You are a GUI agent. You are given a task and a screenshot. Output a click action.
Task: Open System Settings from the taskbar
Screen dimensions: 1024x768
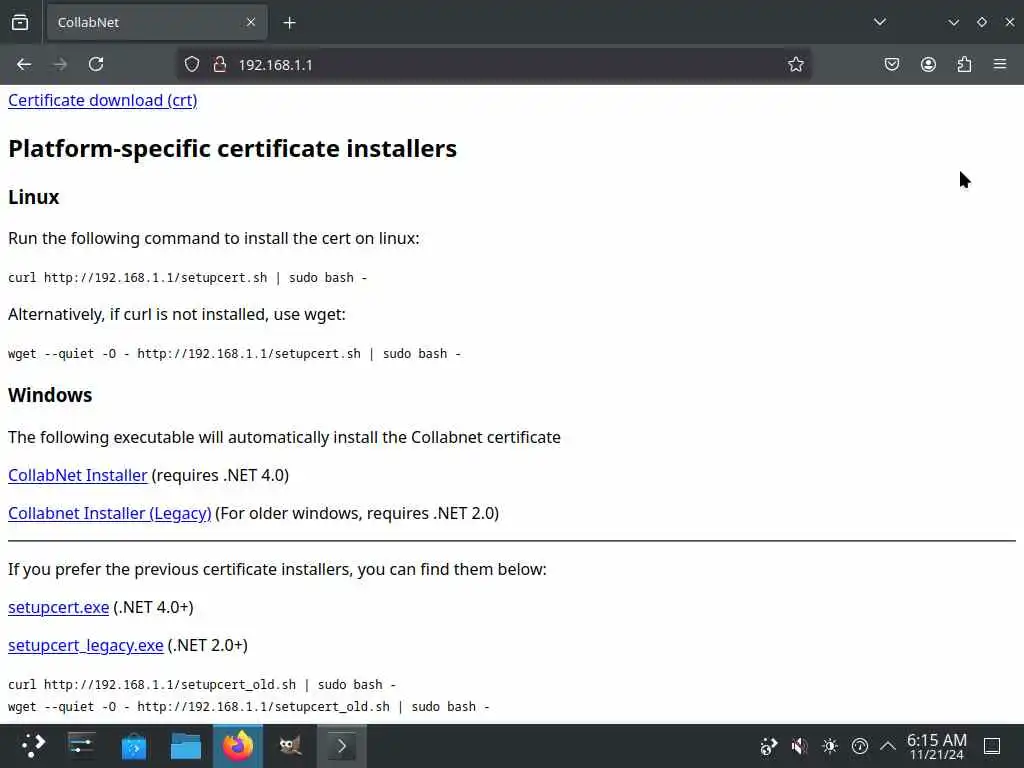tap(82, 746)
